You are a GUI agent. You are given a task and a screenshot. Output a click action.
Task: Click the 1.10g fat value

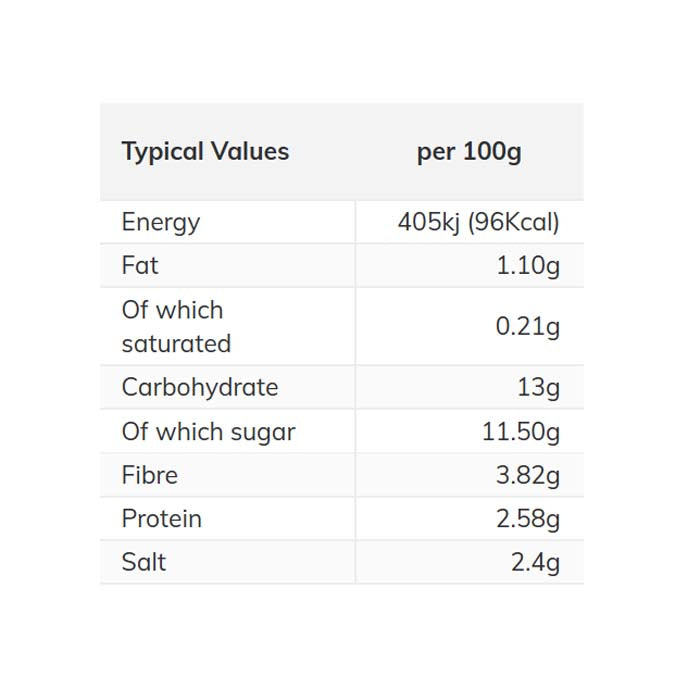pyautogui.click(x=528, y=266)
